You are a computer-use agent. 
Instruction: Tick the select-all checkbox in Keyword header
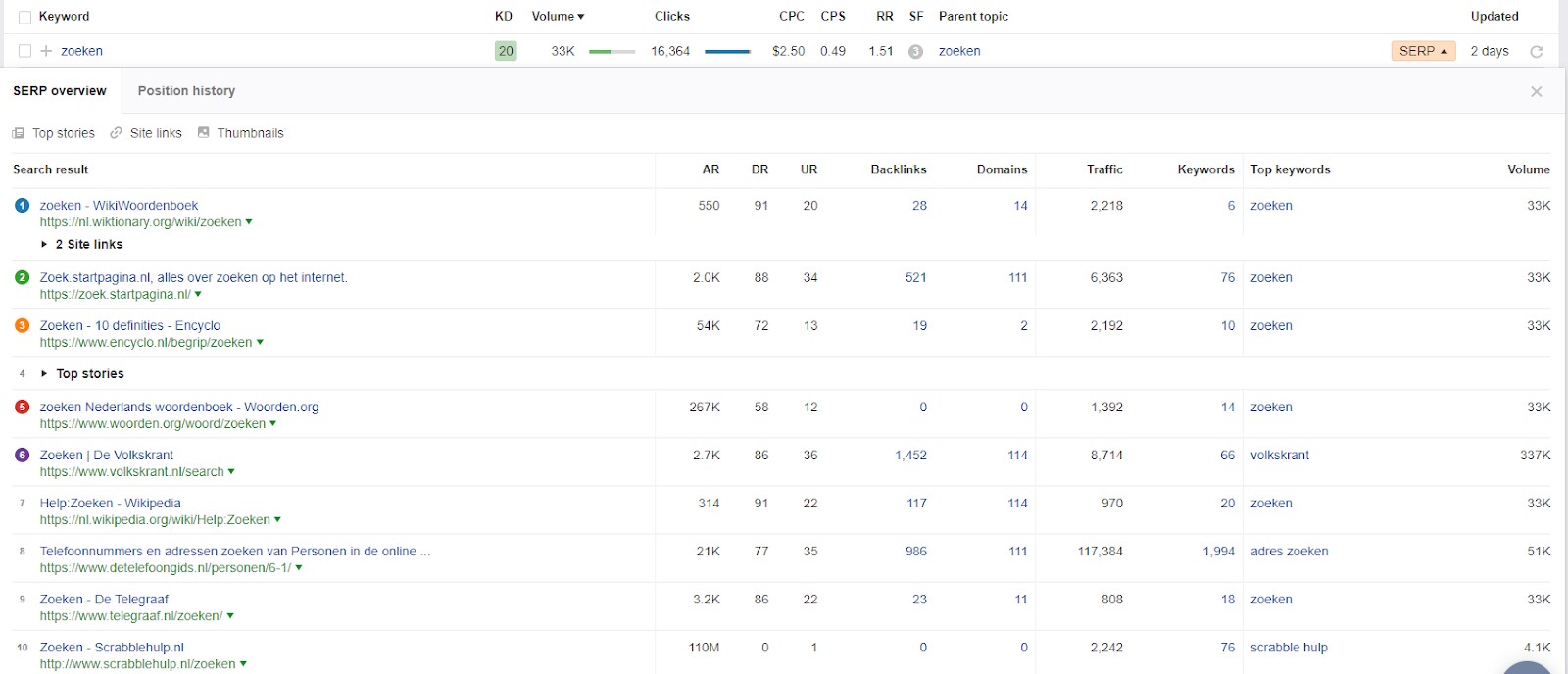[x=25, y=17]
